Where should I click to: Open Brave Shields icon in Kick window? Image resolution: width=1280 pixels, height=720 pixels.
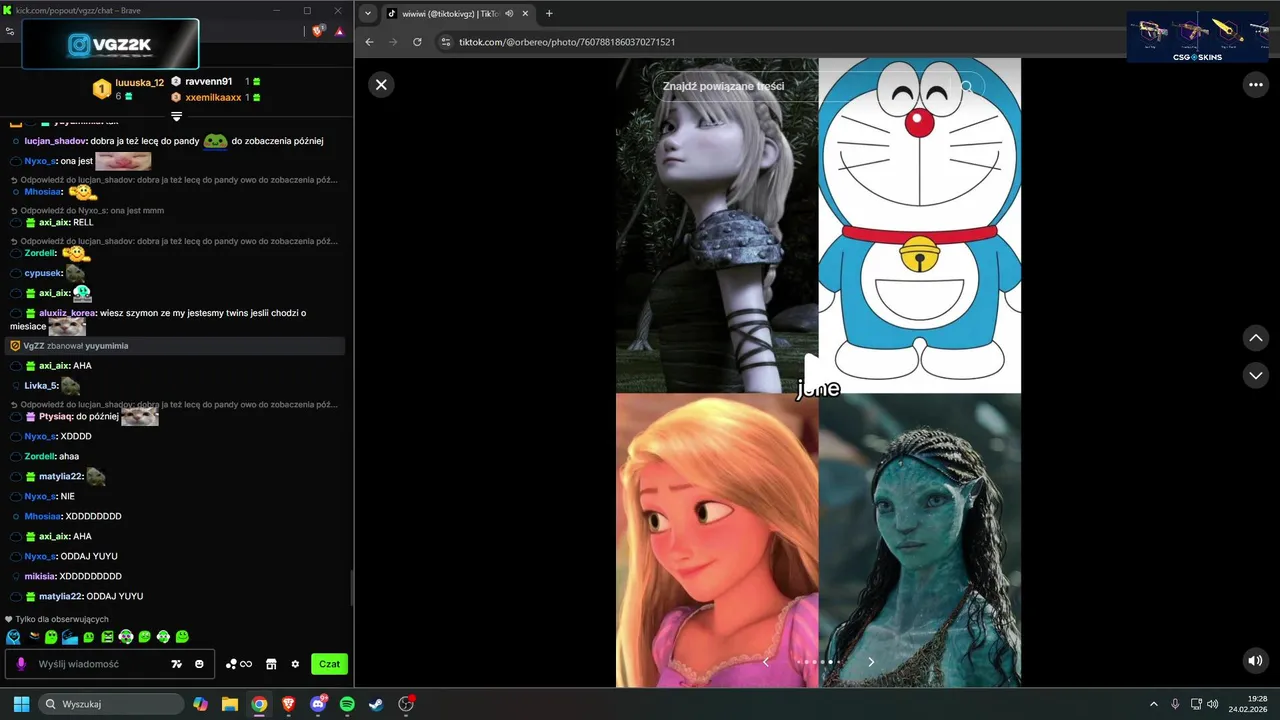319,31
